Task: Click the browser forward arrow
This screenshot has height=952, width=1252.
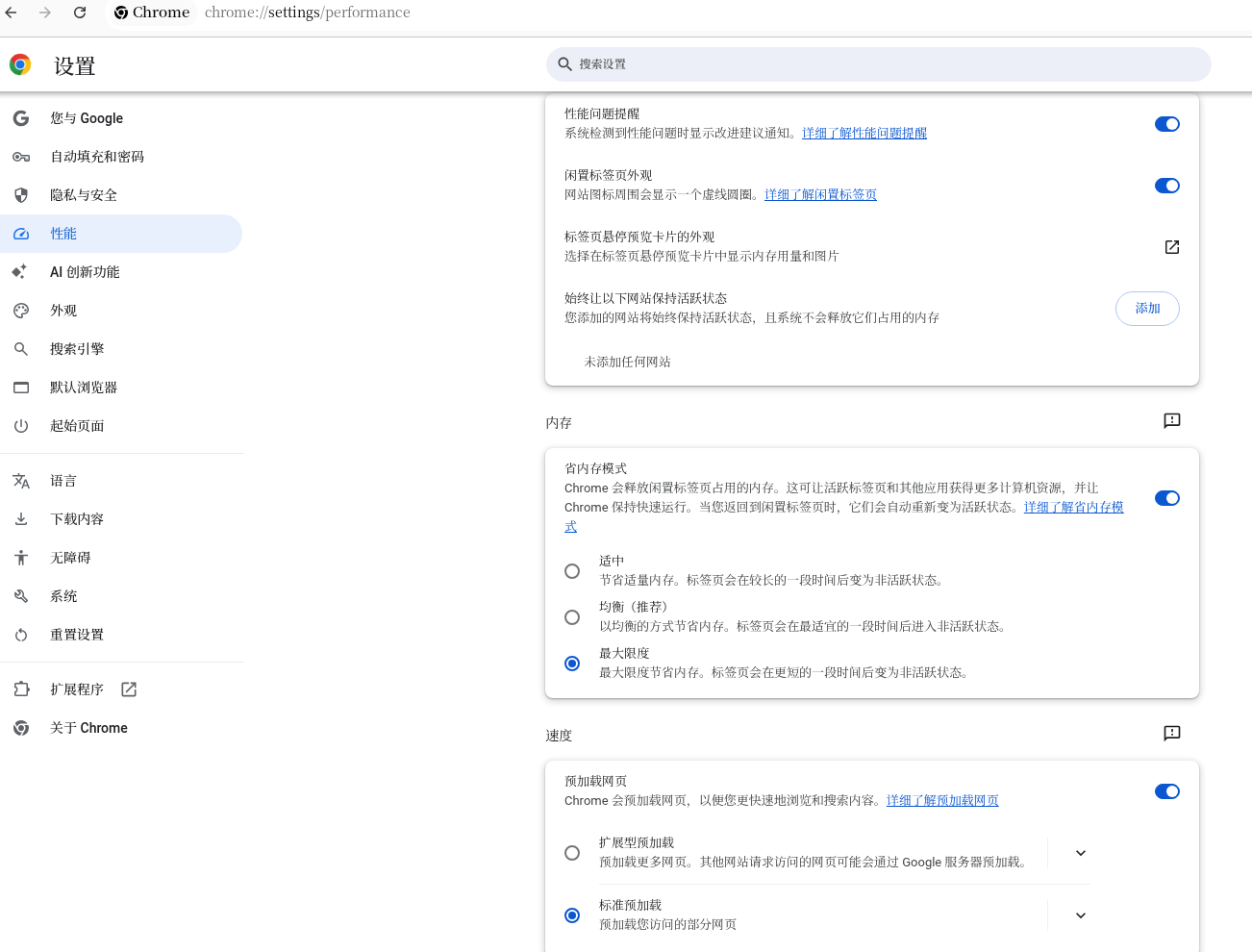Action: point(45,13)
